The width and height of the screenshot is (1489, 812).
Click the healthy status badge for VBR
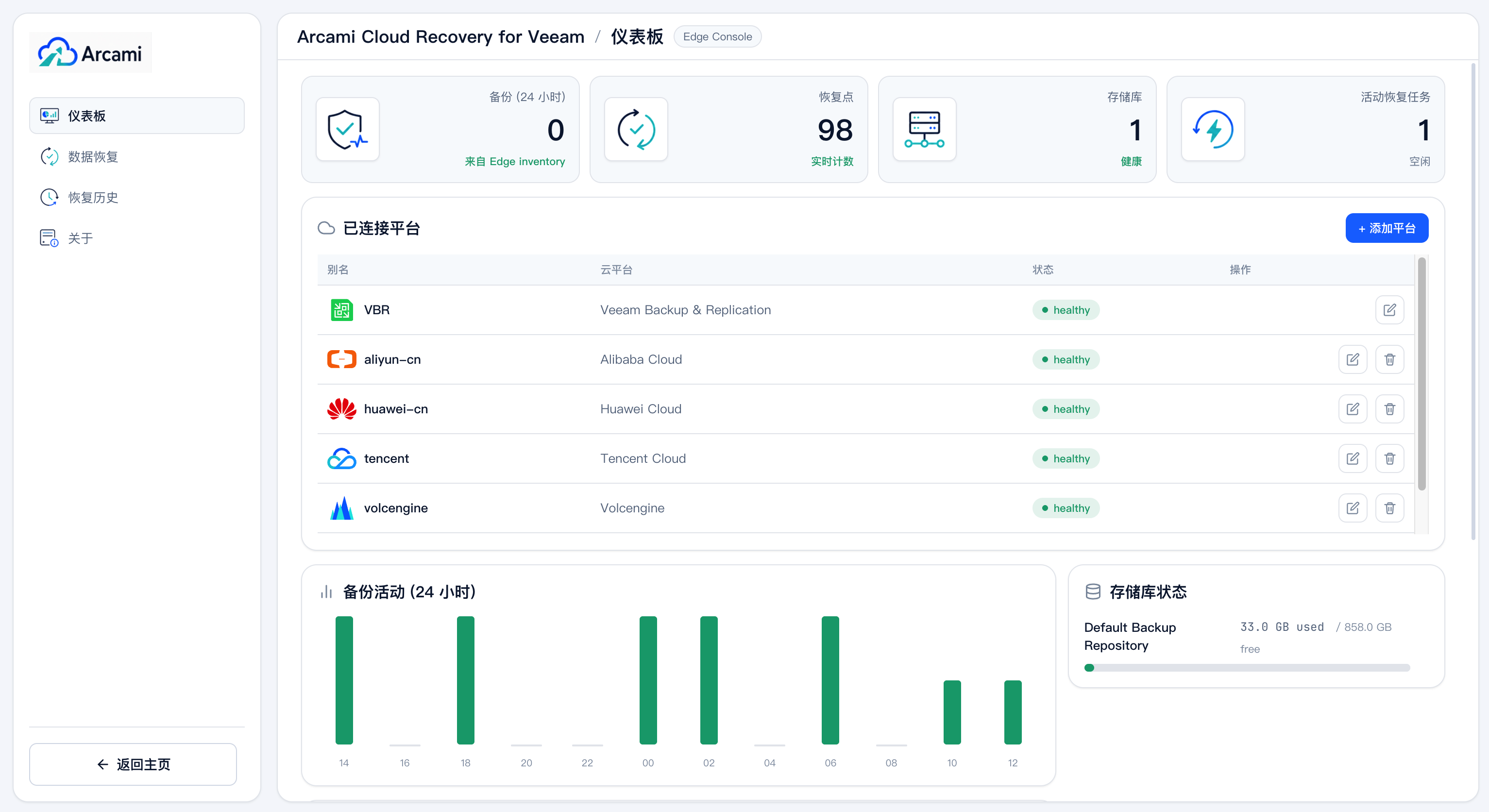click(x=1066, y=310)
